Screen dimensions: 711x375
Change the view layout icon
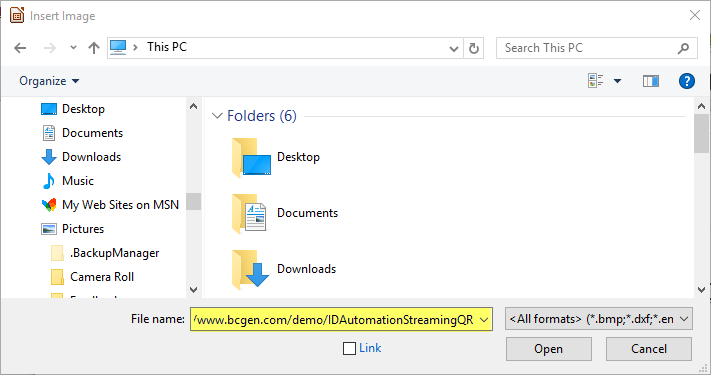point(595,81)
